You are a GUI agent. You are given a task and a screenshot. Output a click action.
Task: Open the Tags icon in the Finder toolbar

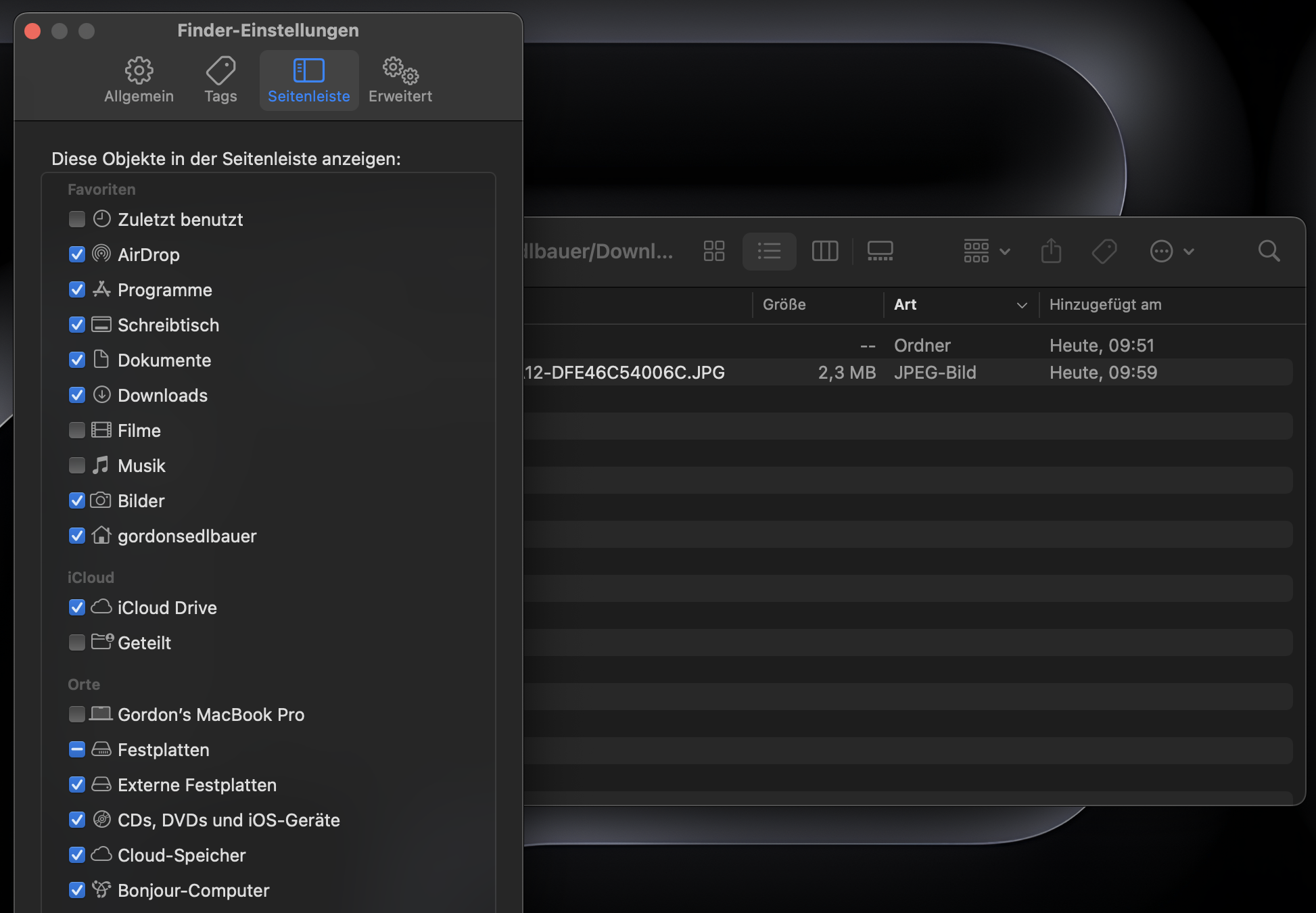pos(1104,251)
